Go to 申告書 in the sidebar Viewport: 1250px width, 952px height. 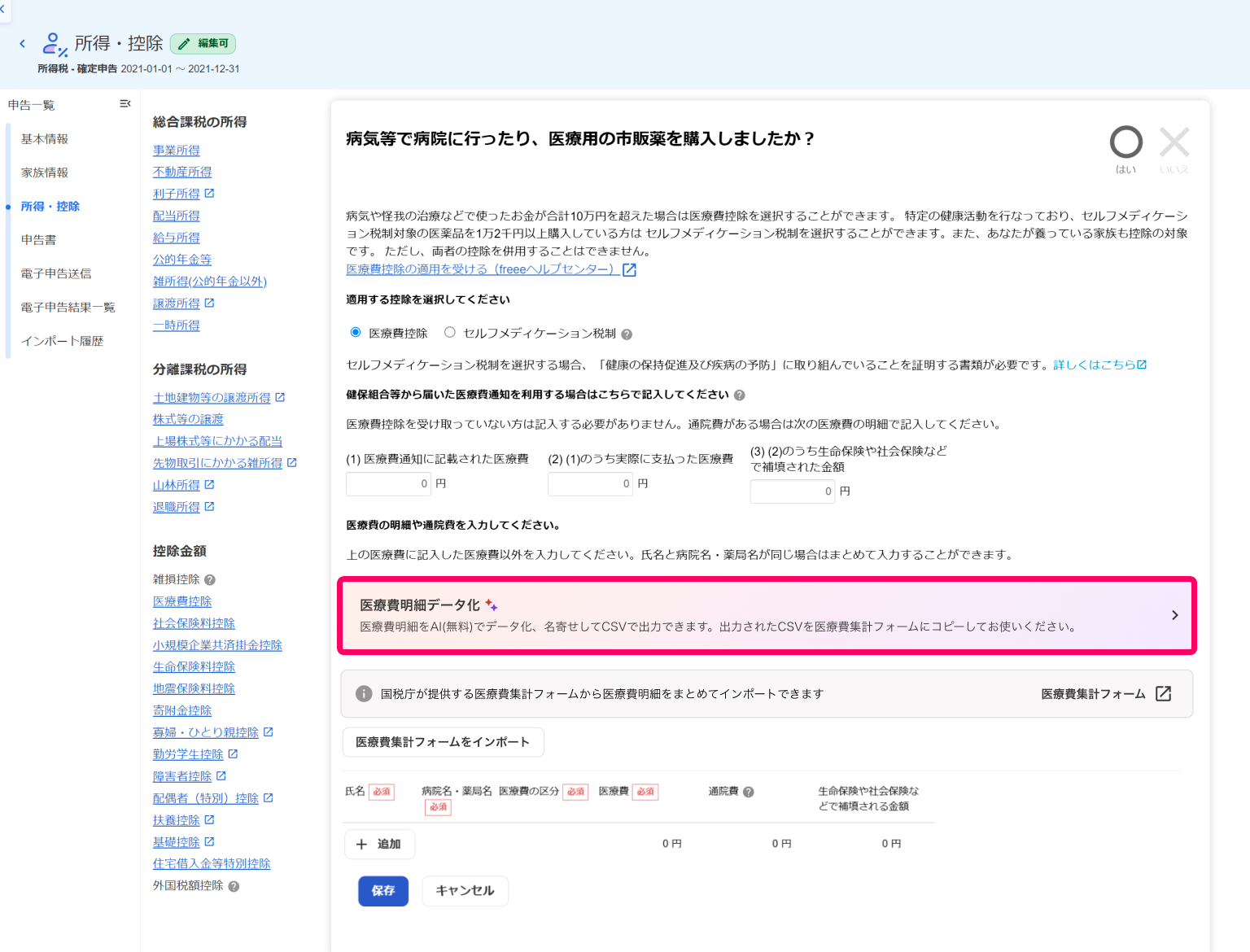coord(39,240)
